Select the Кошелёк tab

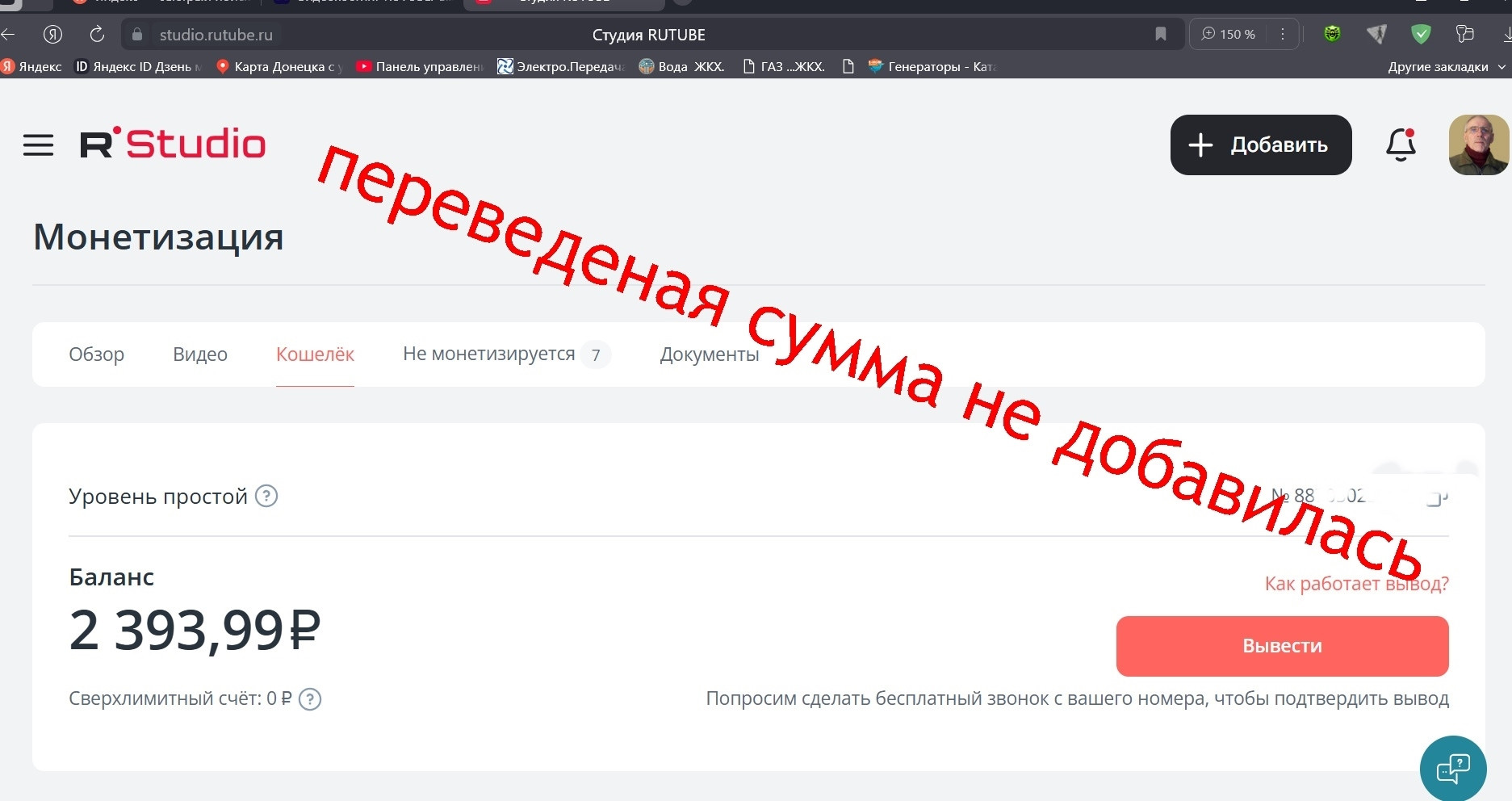point(315,354)
